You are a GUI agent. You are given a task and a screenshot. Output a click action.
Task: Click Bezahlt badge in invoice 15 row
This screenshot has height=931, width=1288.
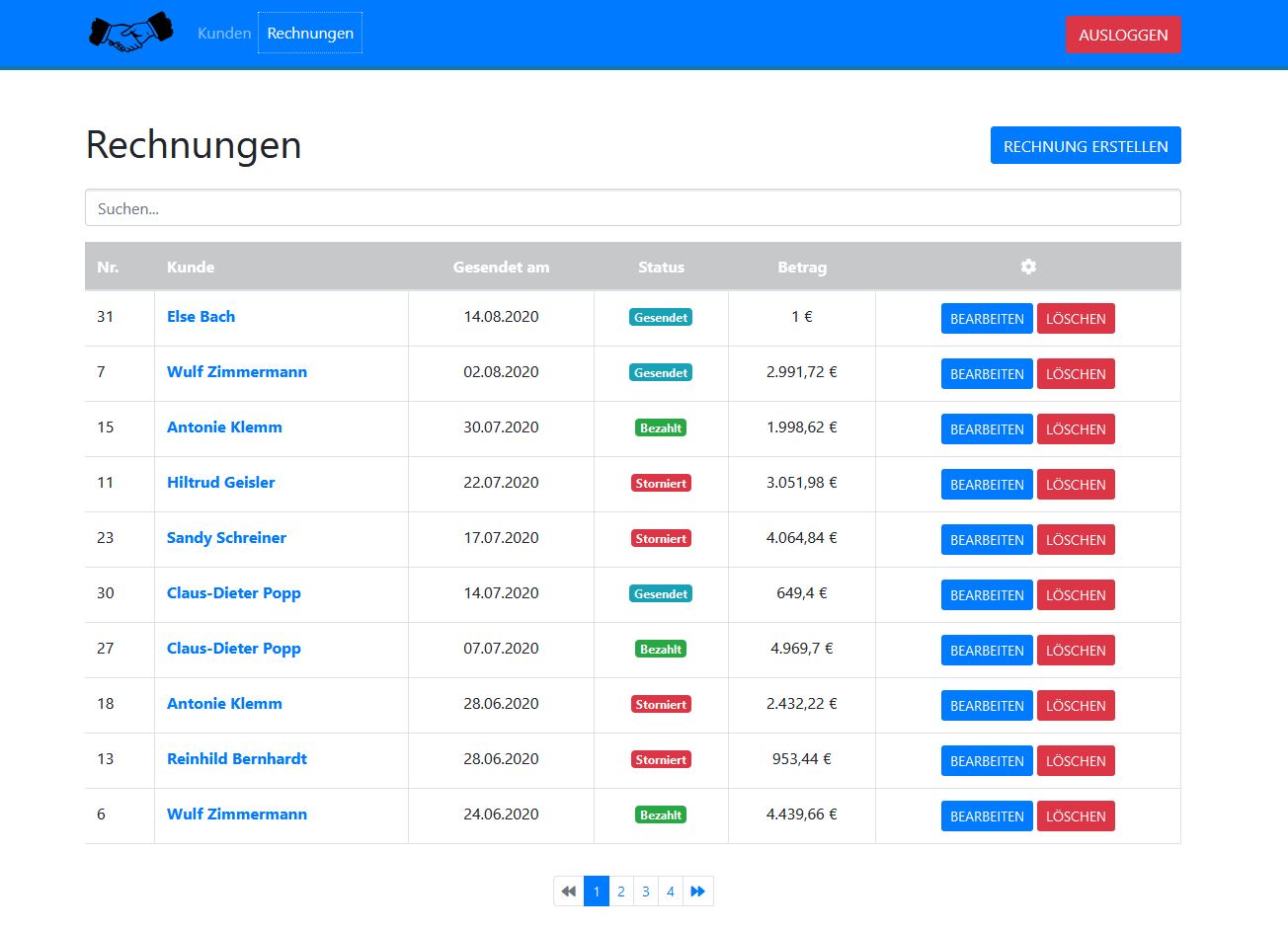tap(661, 427)
